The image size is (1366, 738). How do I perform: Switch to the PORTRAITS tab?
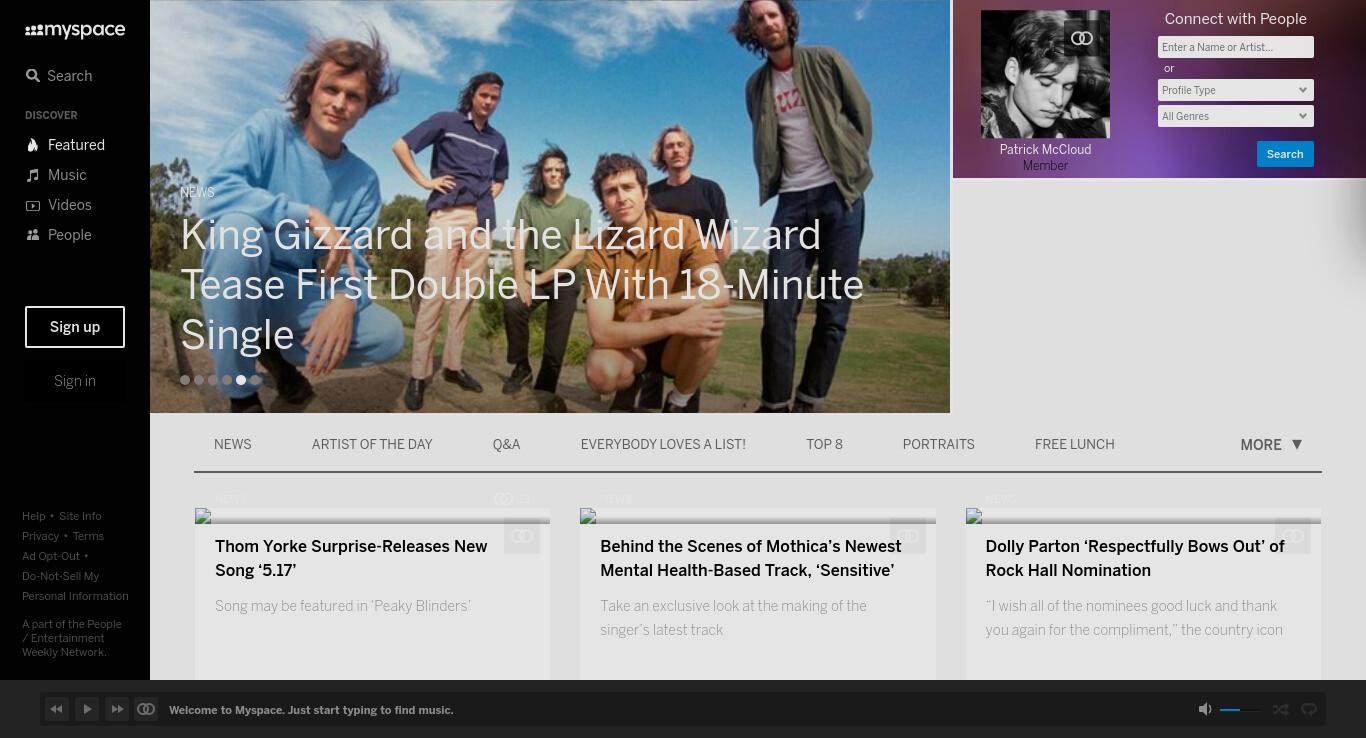pyautogui.click(x=938, y=444)
